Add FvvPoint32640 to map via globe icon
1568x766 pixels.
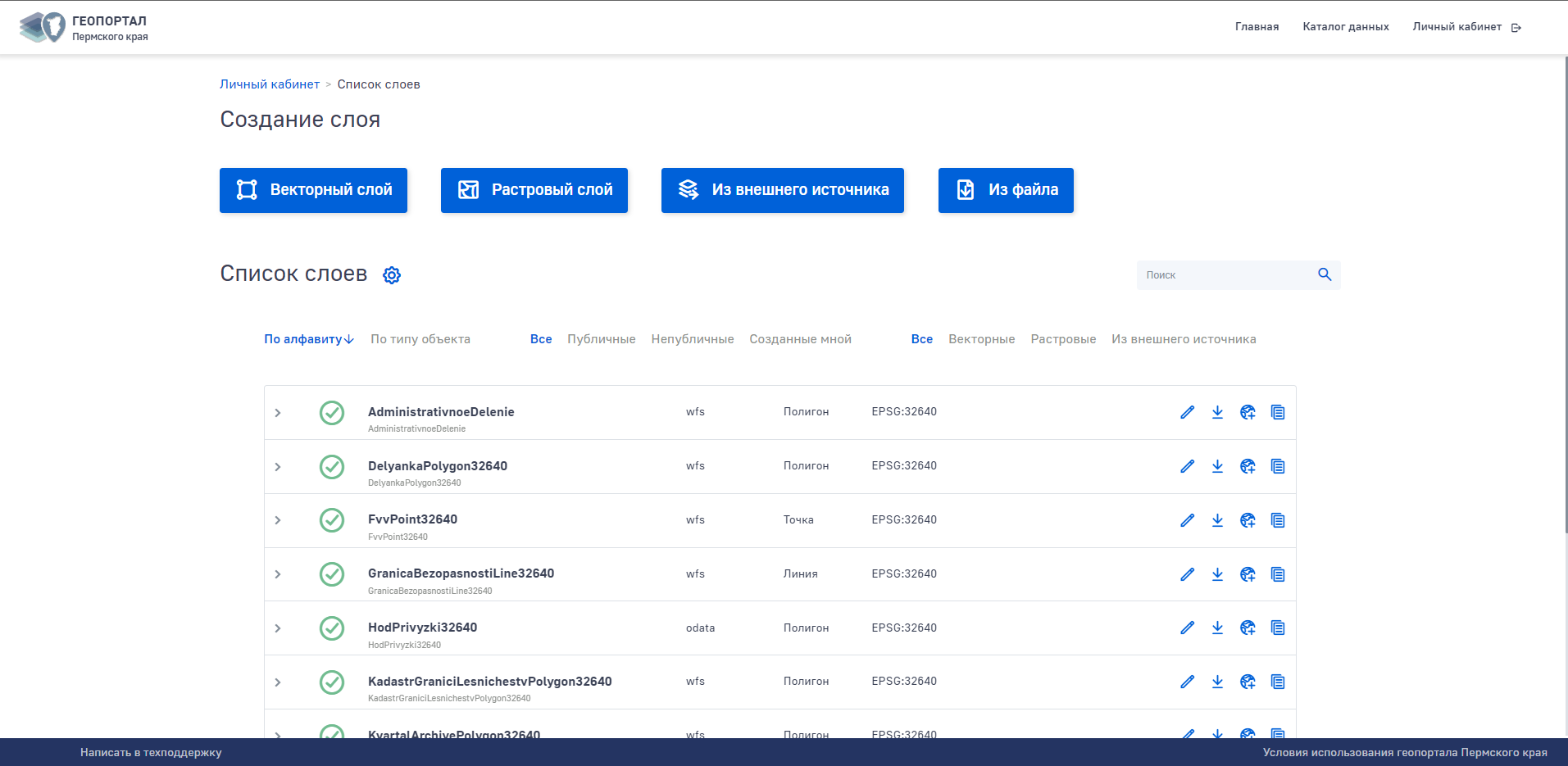pos(1248,520)
